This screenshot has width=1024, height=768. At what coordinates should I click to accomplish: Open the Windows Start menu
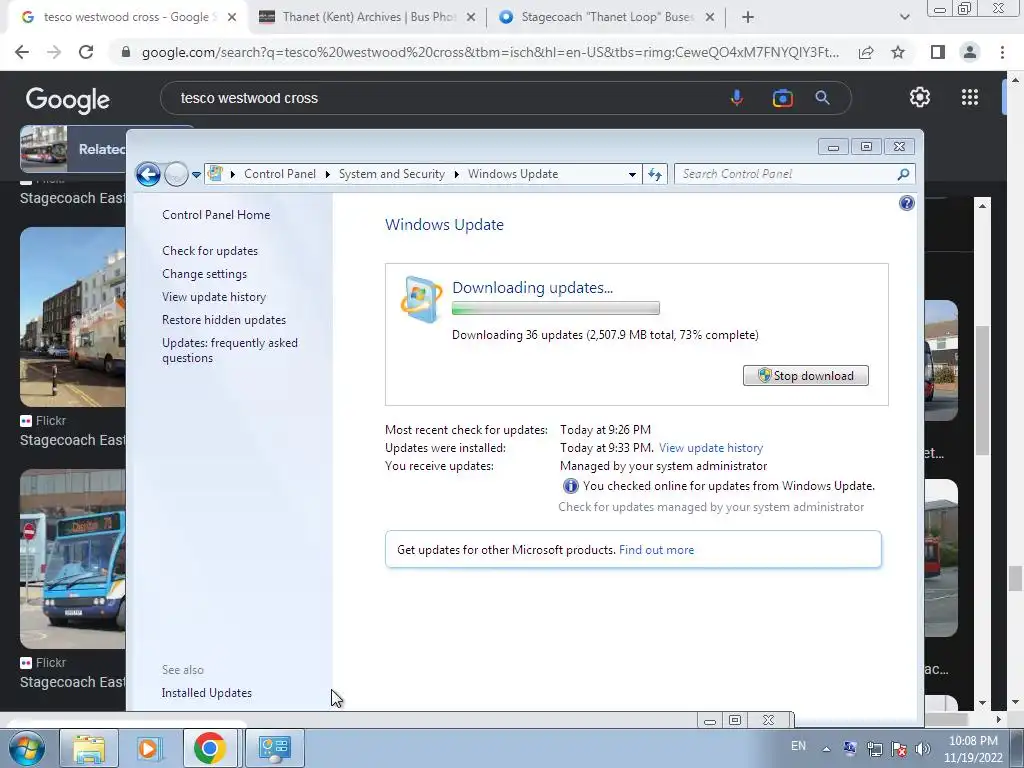27,748
